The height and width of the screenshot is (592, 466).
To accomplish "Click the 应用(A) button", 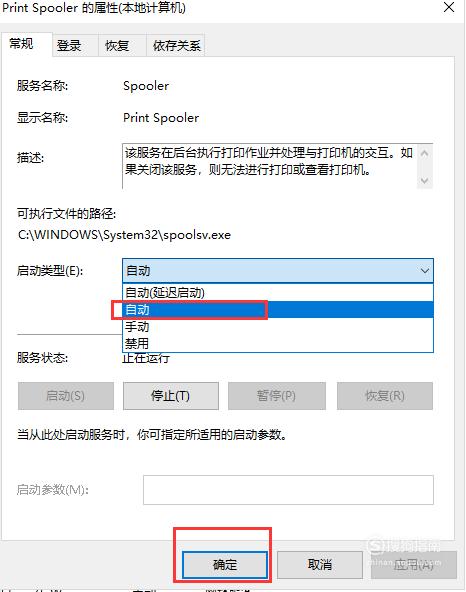I will tap(414, 565).
